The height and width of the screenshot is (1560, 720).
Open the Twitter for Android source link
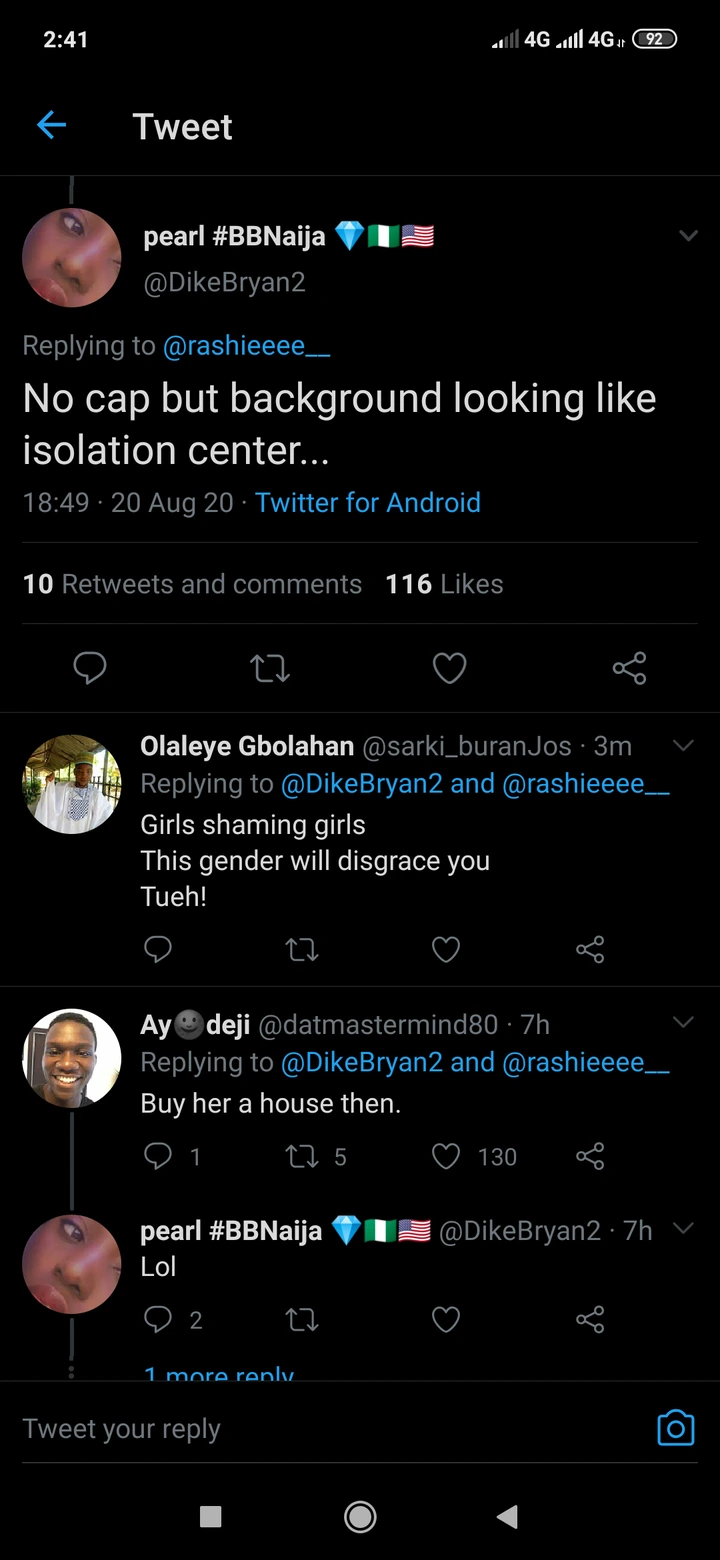[367, 502]
